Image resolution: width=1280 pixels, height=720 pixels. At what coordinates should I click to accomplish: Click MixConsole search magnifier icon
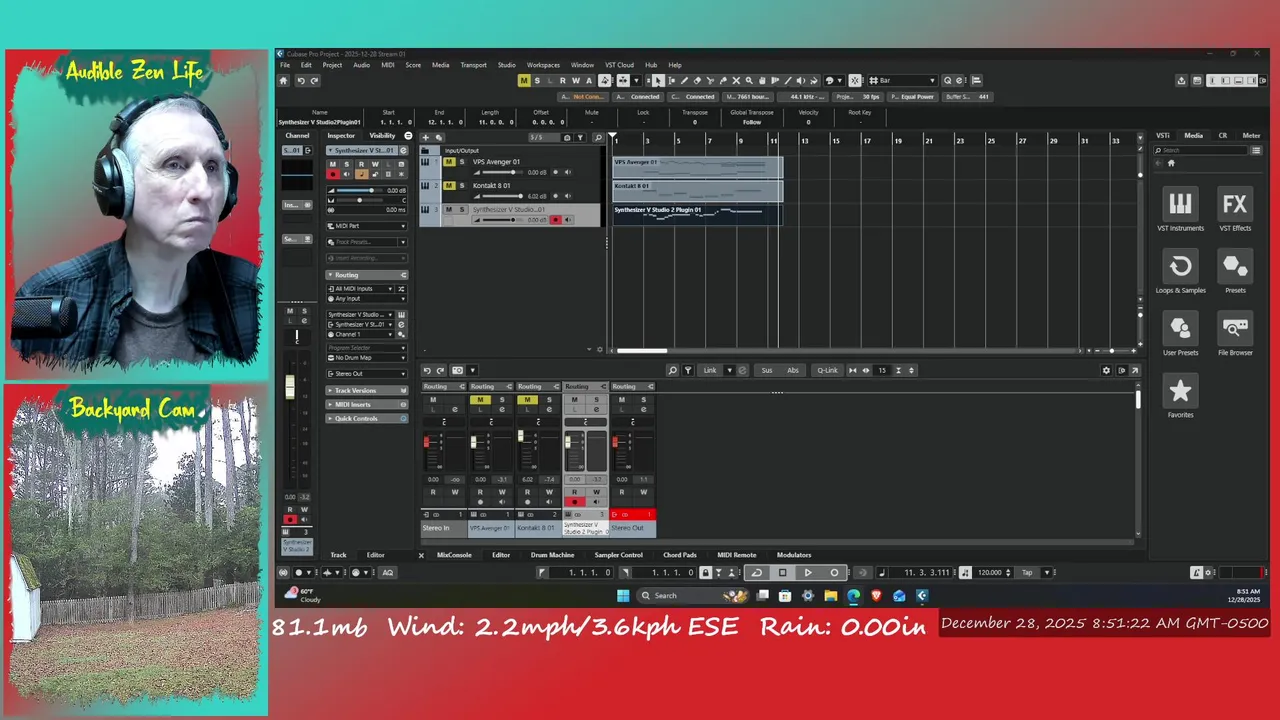point(673,370)
